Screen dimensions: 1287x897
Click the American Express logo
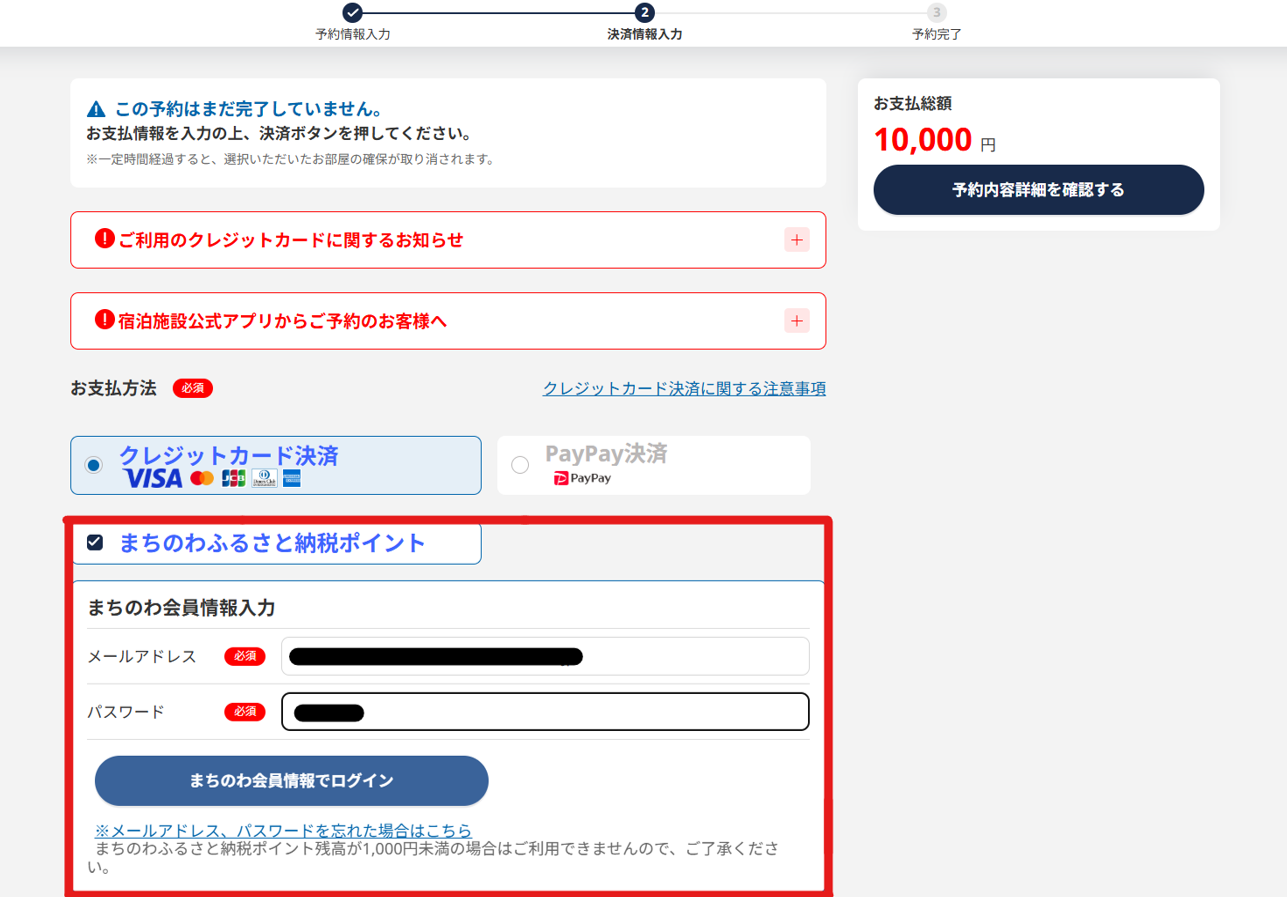(292, 479)
